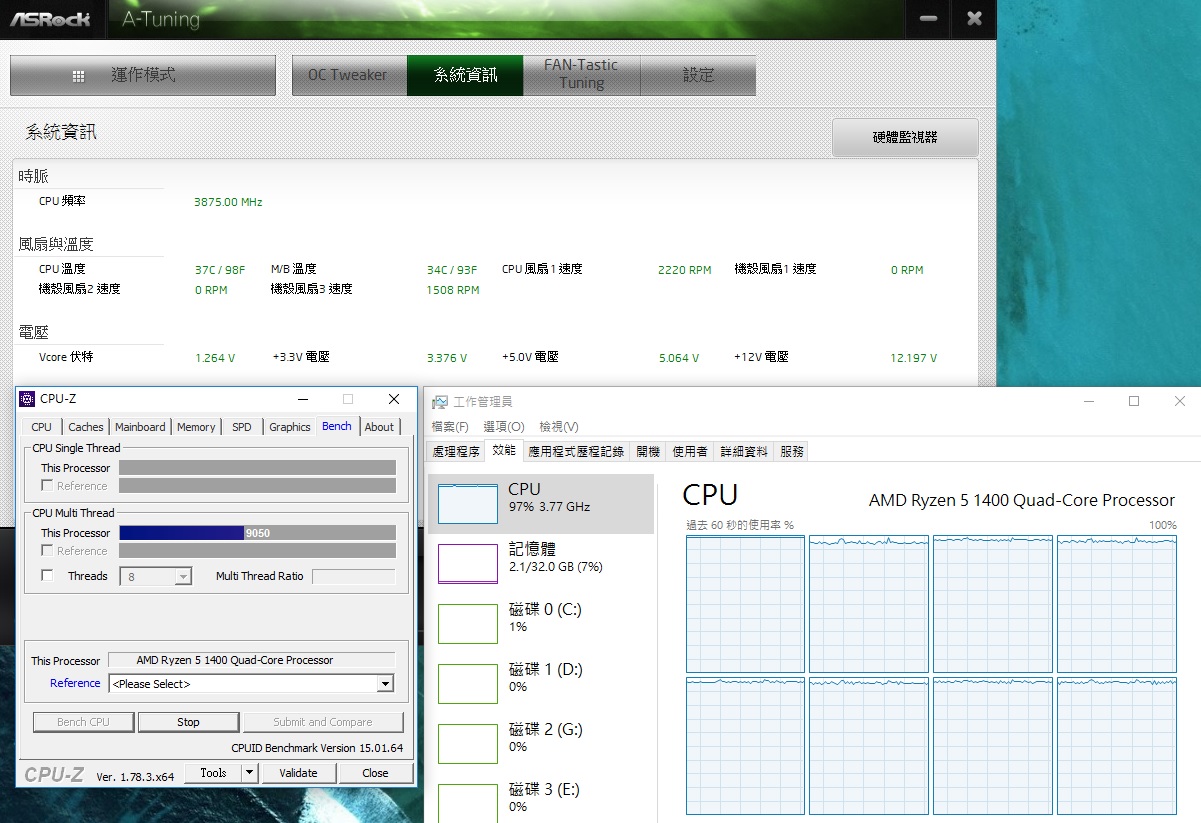
Task: Switch to the OC Tweaker tab
Action: (x=348, y=75)
